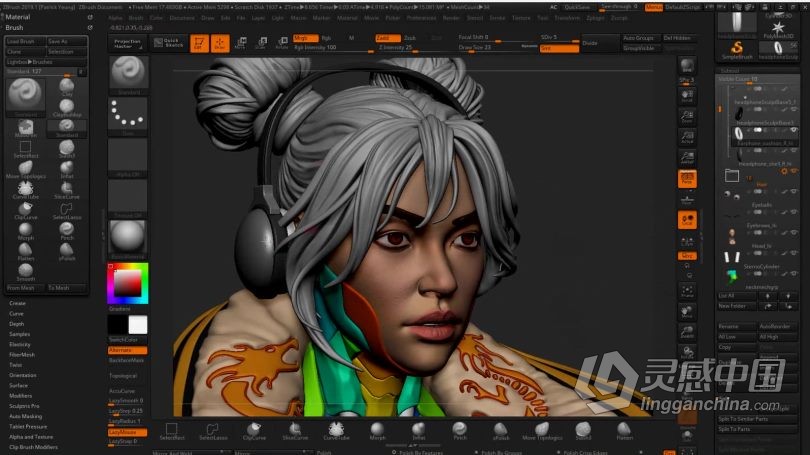Click the Lightbox Brushes button
The image size is (810, 455).
46,62
